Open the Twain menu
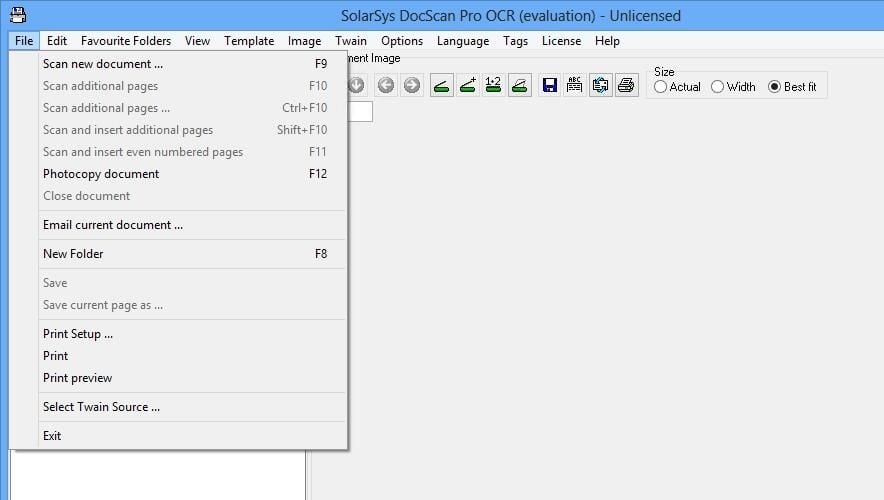Image resolution: width=884 pixels, height=500 pixels. click(x=351, y=41)
